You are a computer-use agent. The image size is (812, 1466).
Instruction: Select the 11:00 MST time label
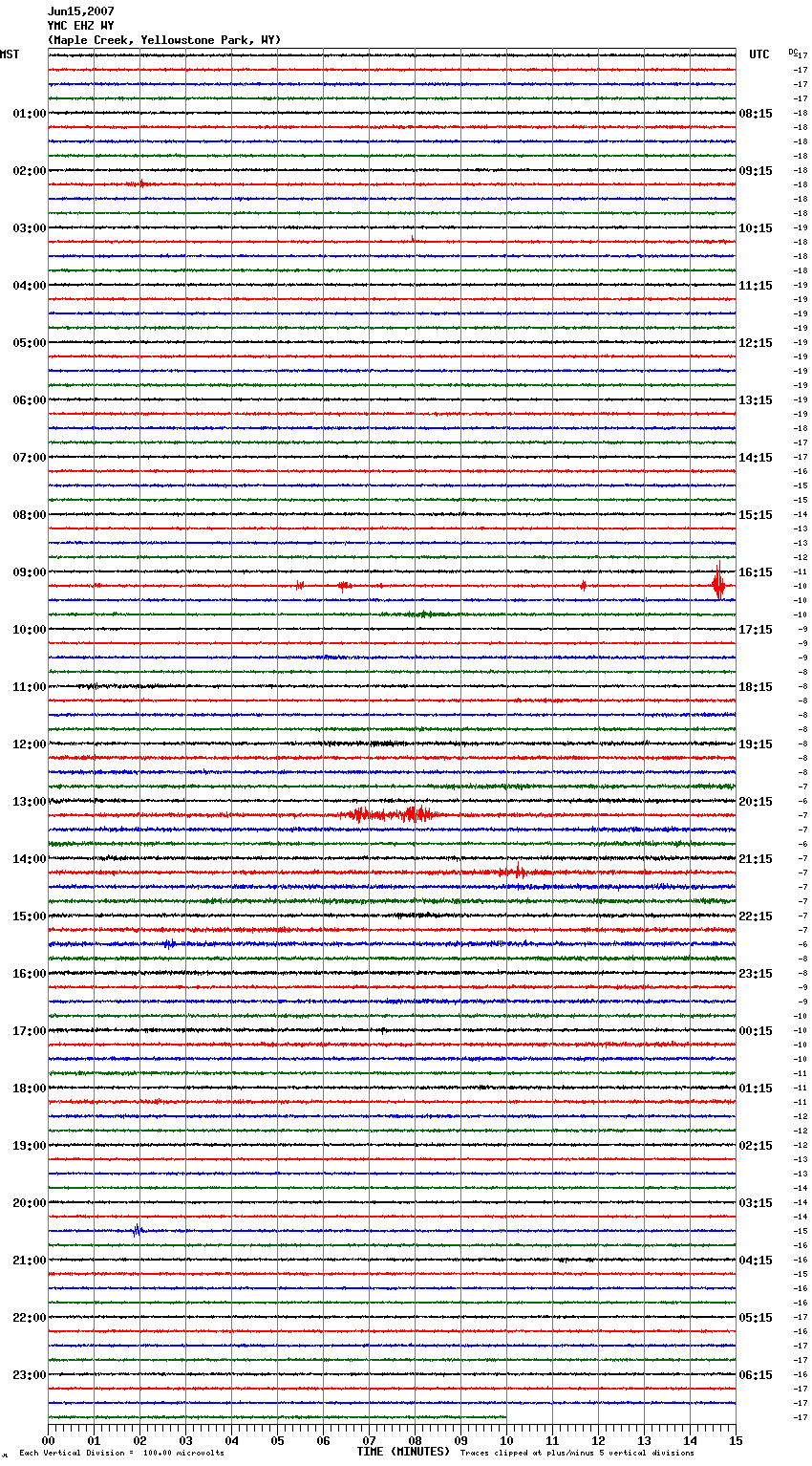point(30,687)
